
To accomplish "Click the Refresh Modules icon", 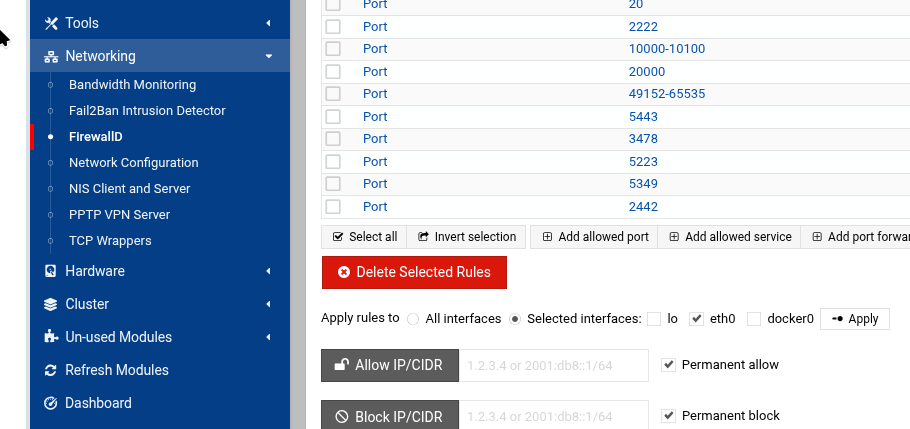I will point(51,370).
